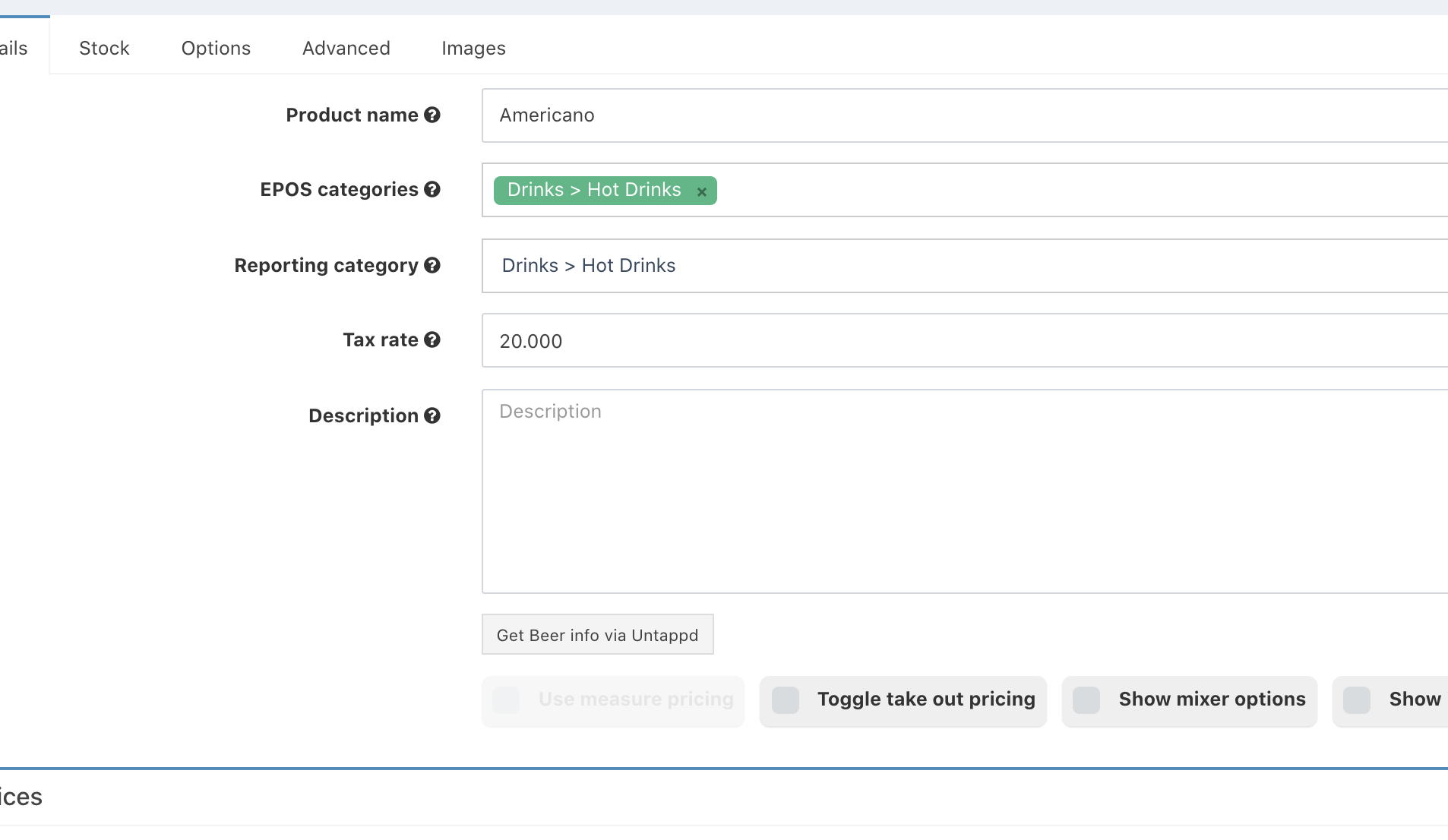Remove the Drinks > Hot Drinks category tag
This screenshot has width=1448, height=840.
[x=702, y=191]
